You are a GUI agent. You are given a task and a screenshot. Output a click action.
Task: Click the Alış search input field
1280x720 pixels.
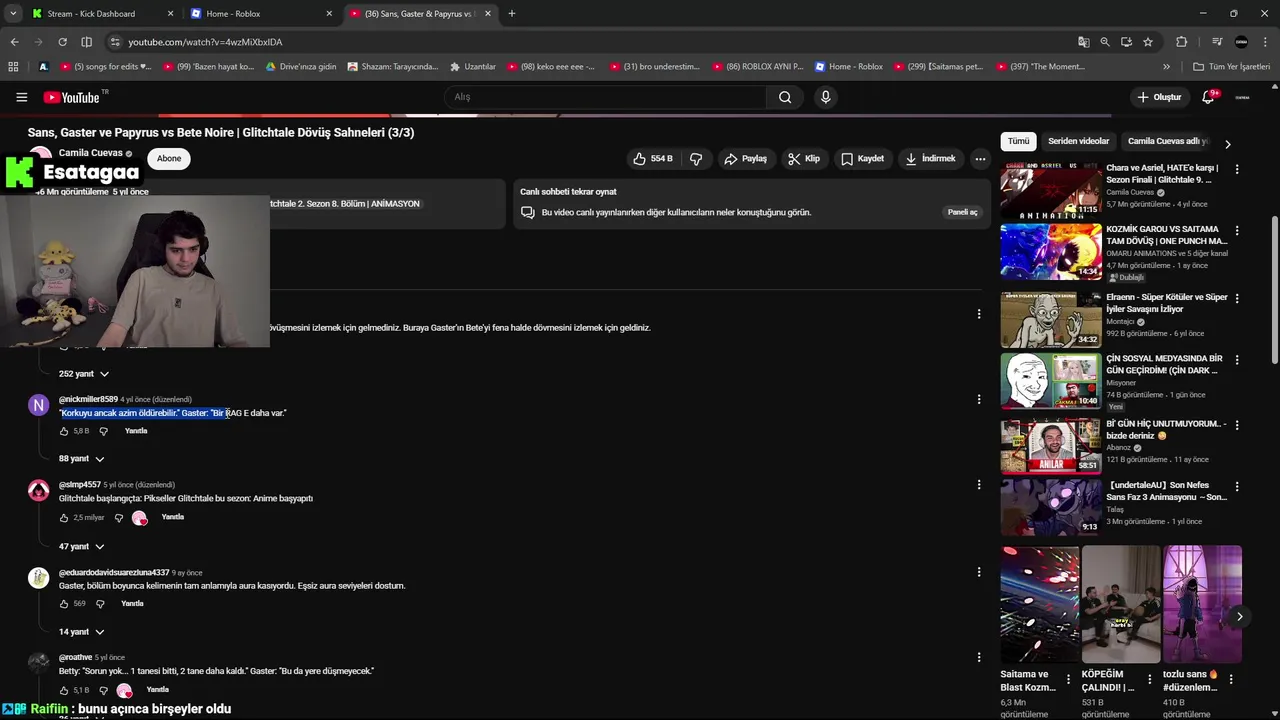point(605,97)
